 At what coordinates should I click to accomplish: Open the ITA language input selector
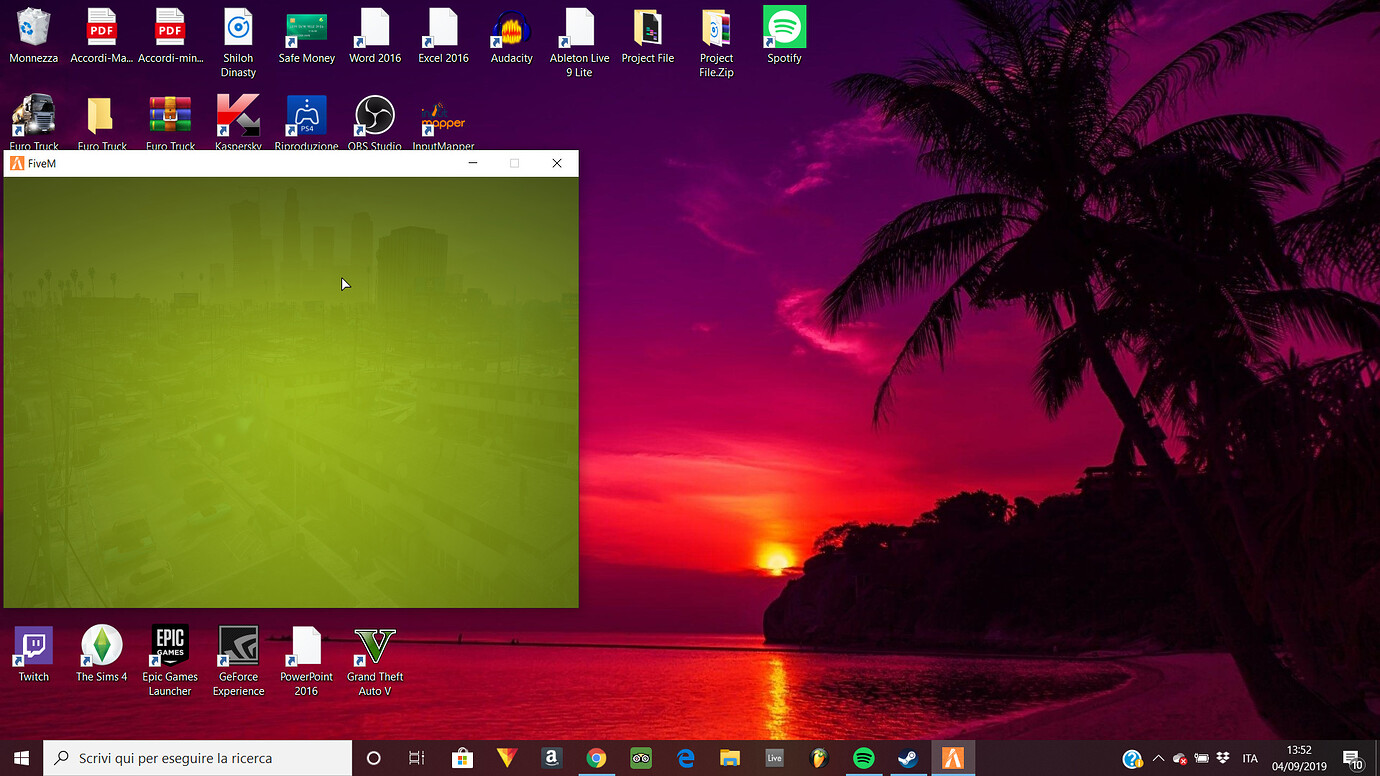pyautogui.click(x=1250, y=759)
